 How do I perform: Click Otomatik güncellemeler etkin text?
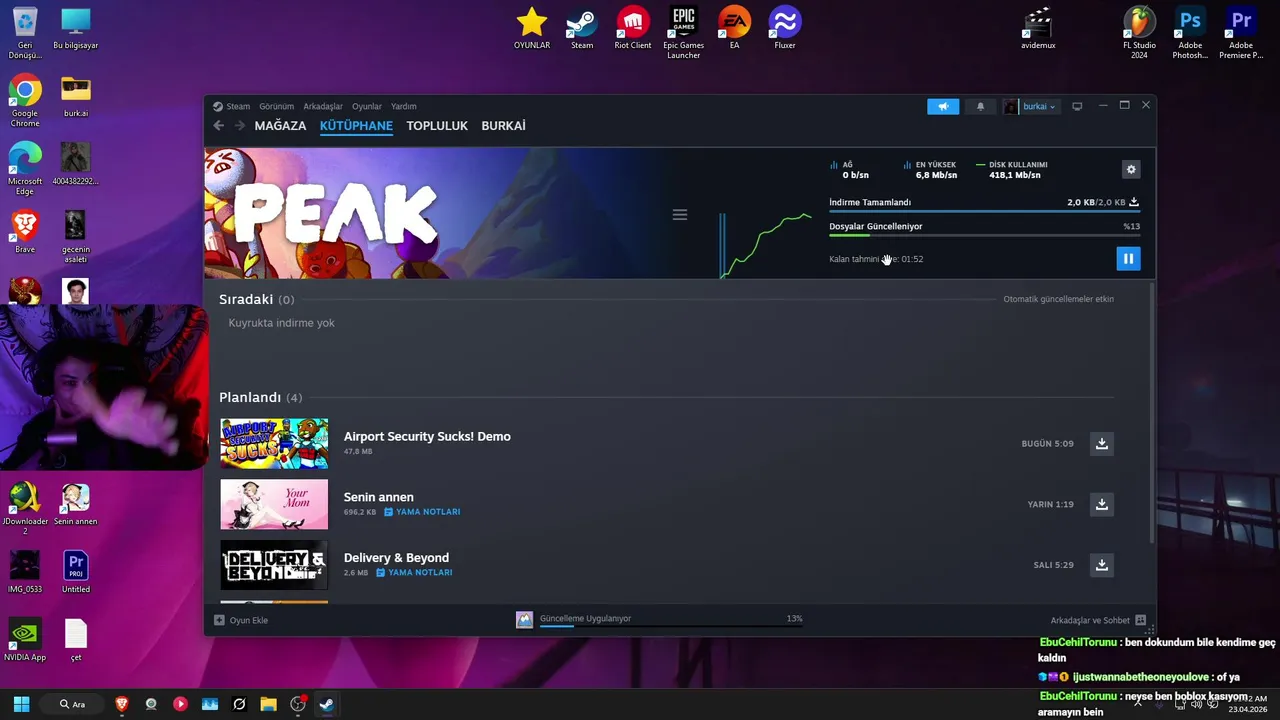tap(1058, 299)
